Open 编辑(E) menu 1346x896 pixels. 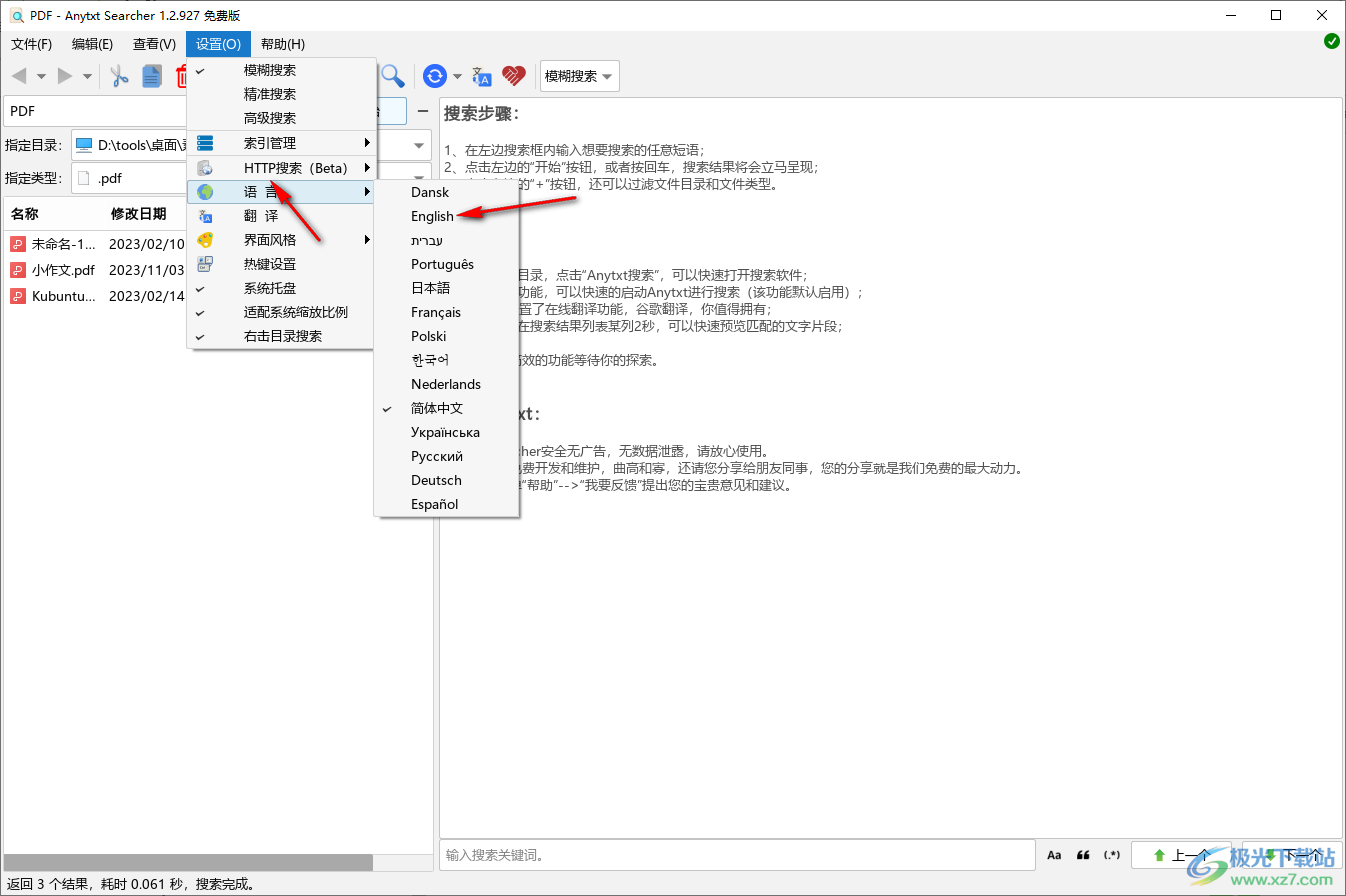pyautogui.click(x=93, y=44)
